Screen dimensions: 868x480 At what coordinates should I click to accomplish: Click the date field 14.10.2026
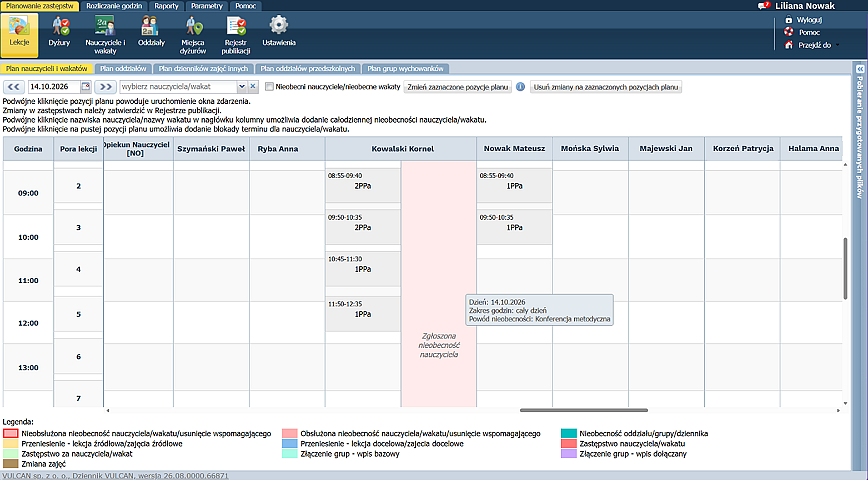[55, 86]
